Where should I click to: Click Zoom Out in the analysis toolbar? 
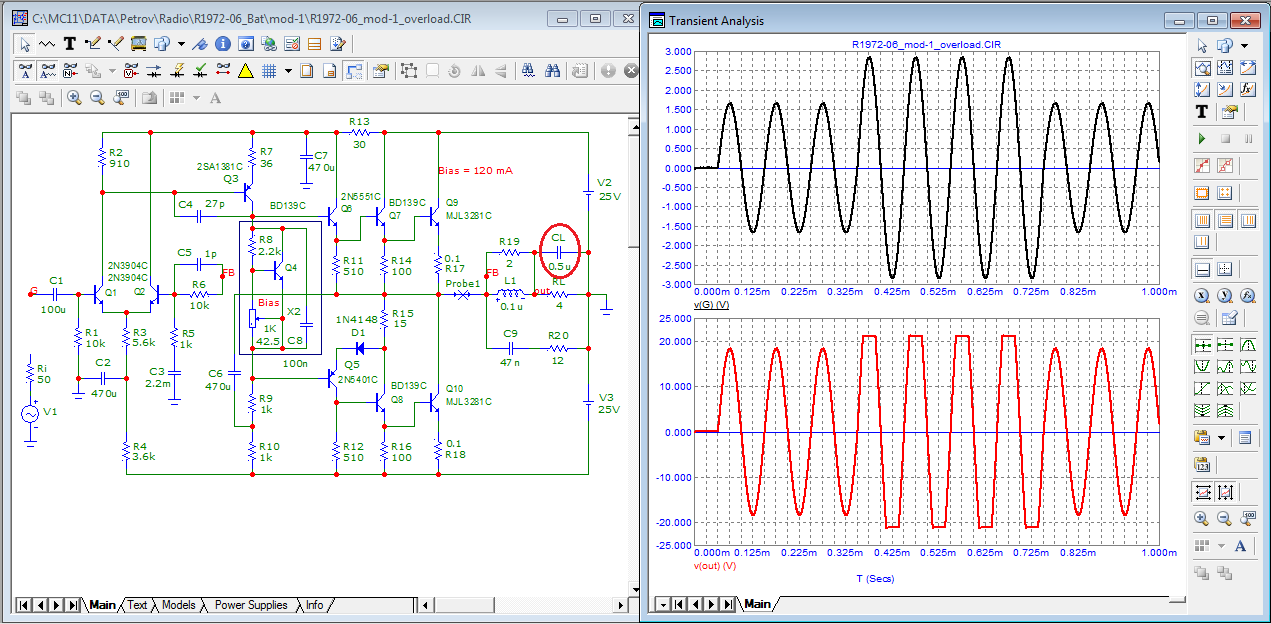coord(1225,518)
